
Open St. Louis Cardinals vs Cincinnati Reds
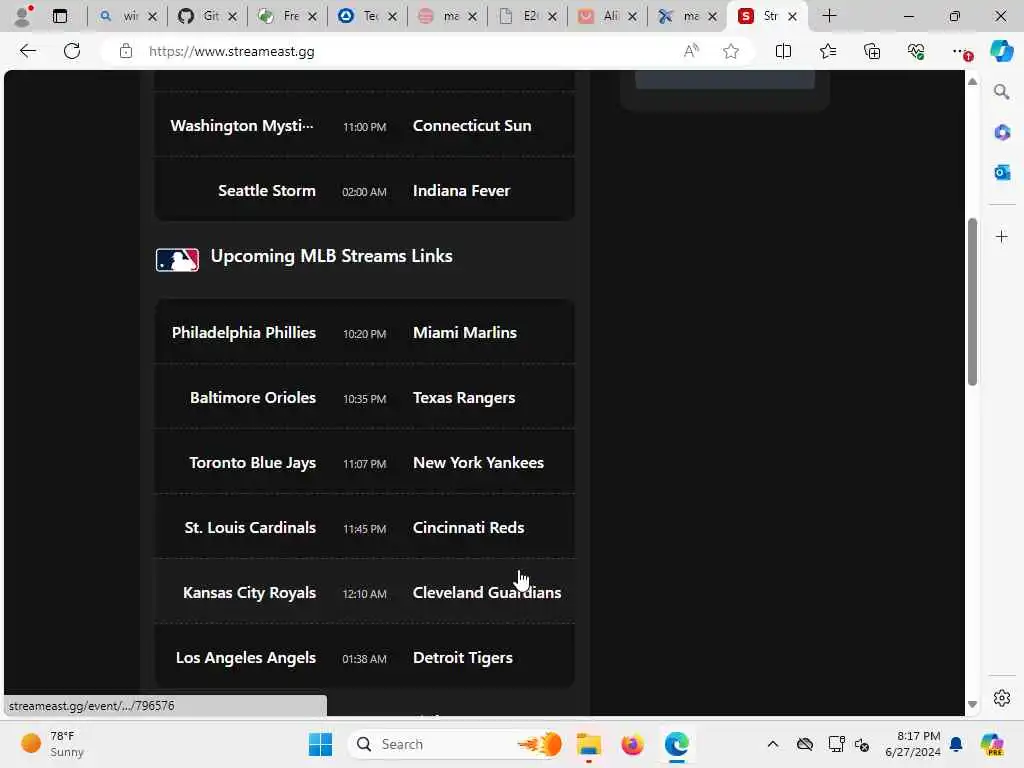point(364,528)
